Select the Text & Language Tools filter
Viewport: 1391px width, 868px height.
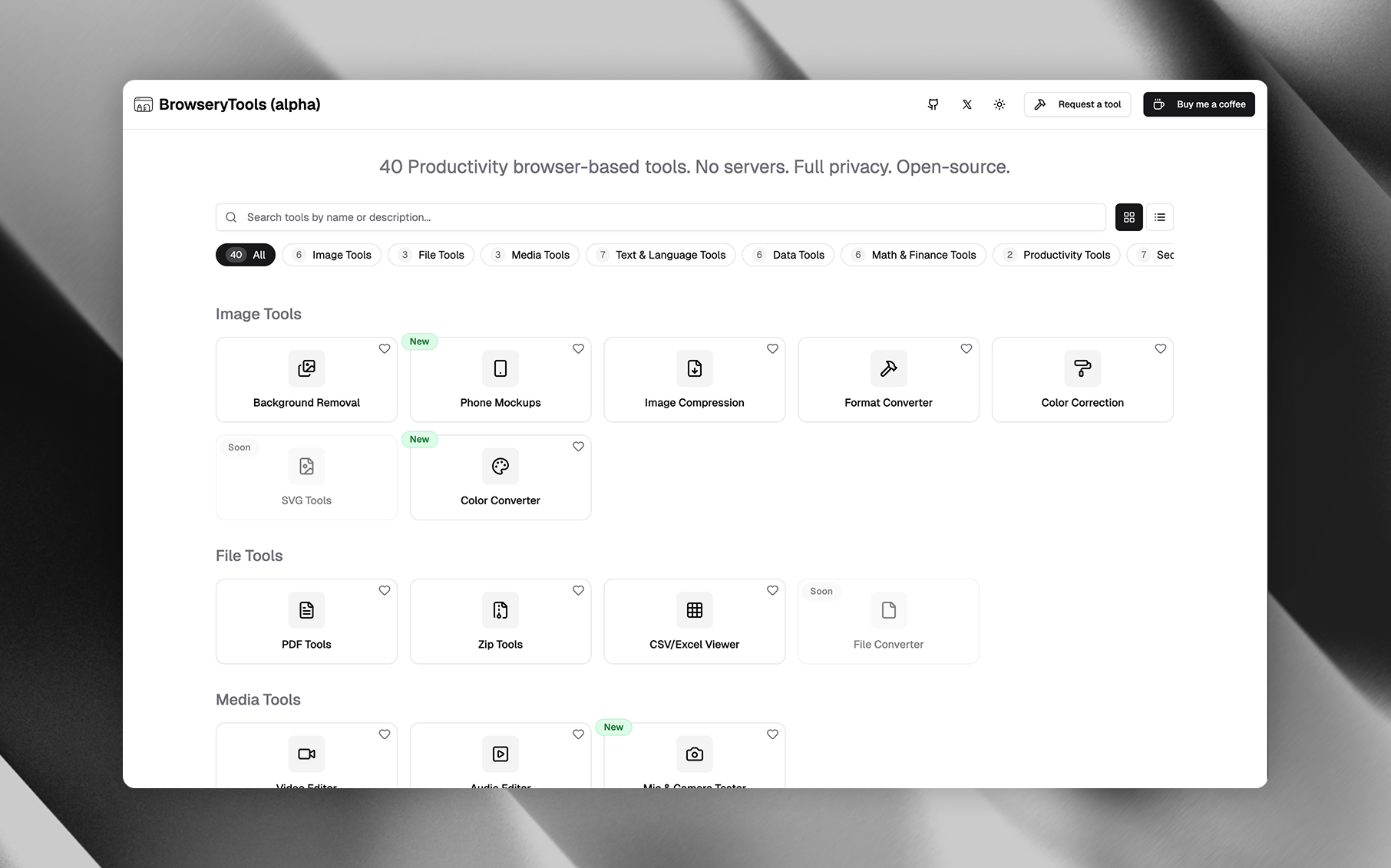[x=660, y=254]
